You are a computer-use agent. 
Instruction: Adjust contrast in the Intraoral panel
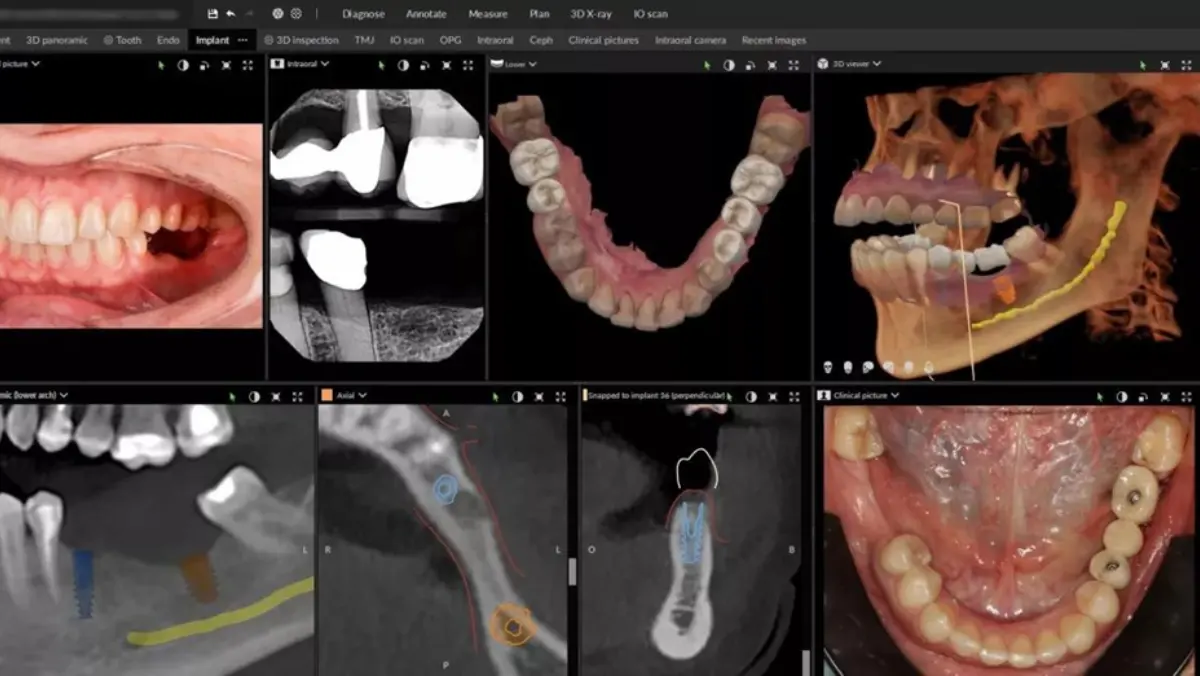click(403, 65)
